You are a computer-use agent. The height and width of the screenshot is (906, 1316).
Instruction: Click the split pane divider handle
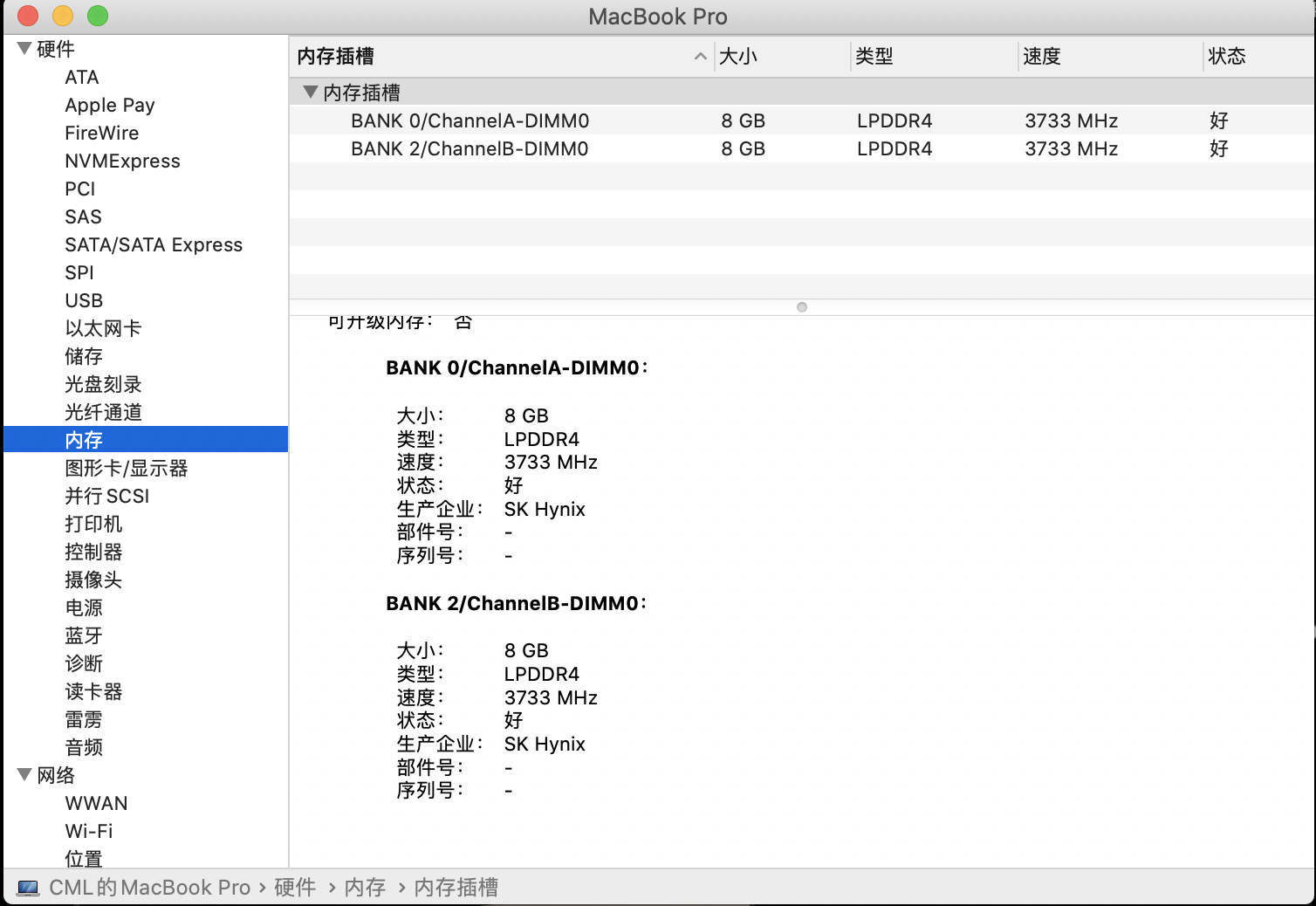click(801, 307)
